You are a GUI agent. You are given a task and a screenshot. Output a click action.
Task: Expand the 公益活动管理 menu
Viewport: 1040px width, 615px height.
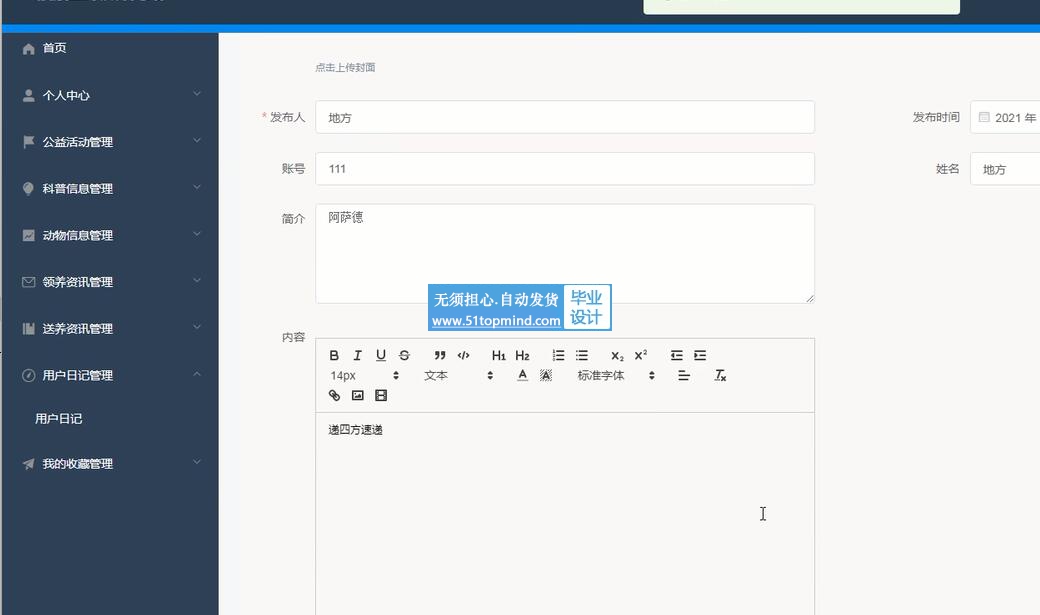tap(110, 142)
